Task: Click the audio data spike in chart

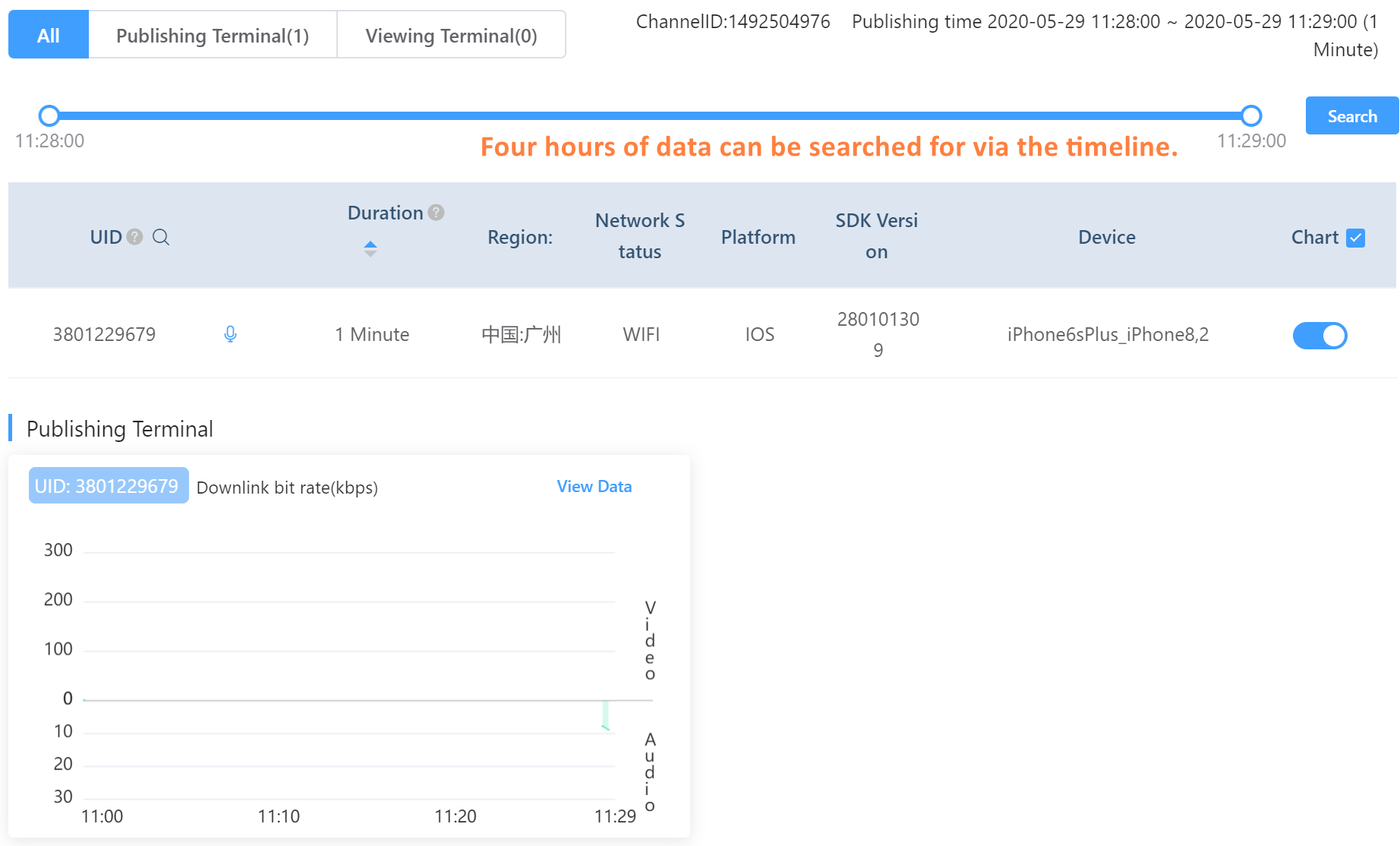Action: [x=605, y=715]
